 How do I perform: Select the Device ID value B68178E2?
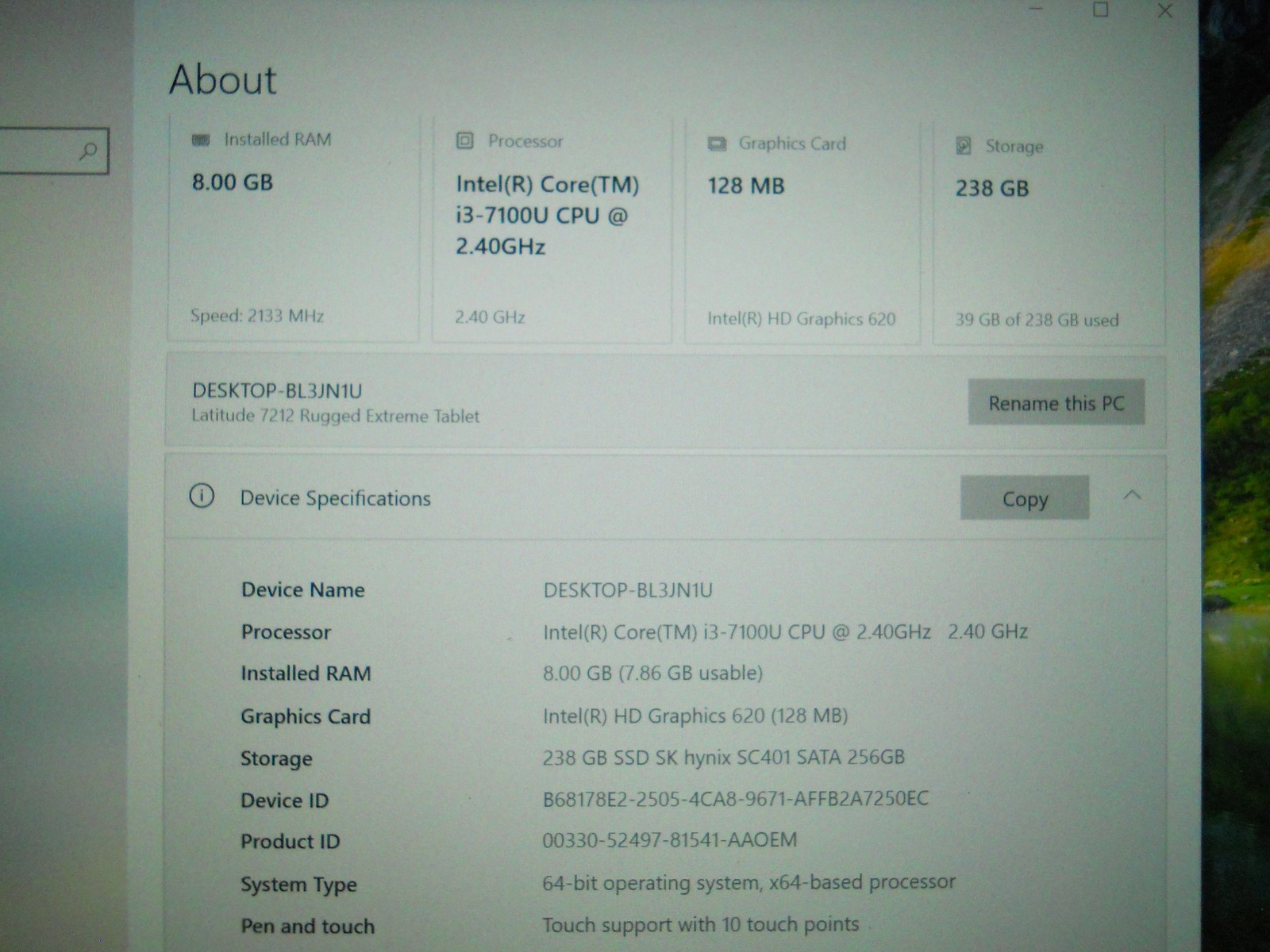[x=736, y=798]
